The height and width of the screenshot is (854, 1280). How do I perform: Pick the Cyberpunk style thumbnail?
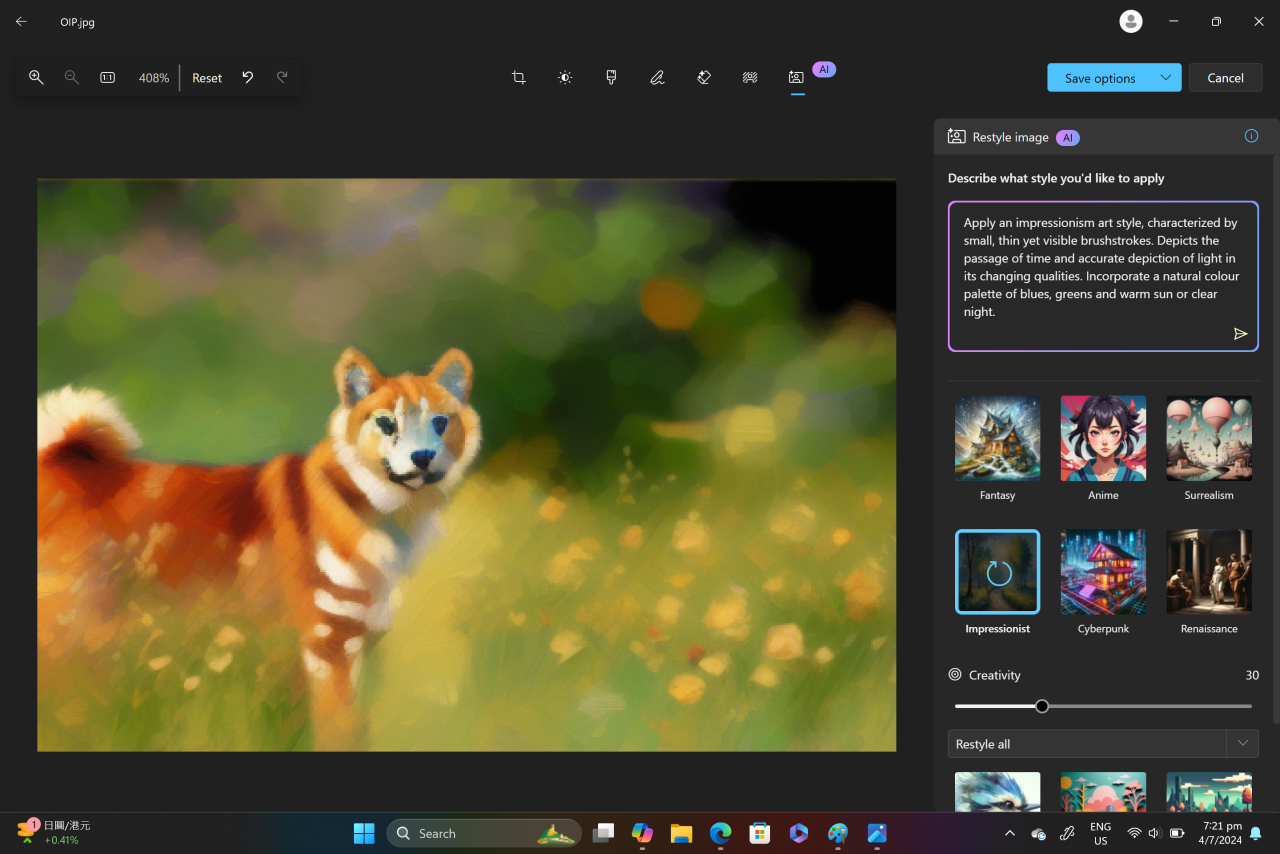[1103, 572]
